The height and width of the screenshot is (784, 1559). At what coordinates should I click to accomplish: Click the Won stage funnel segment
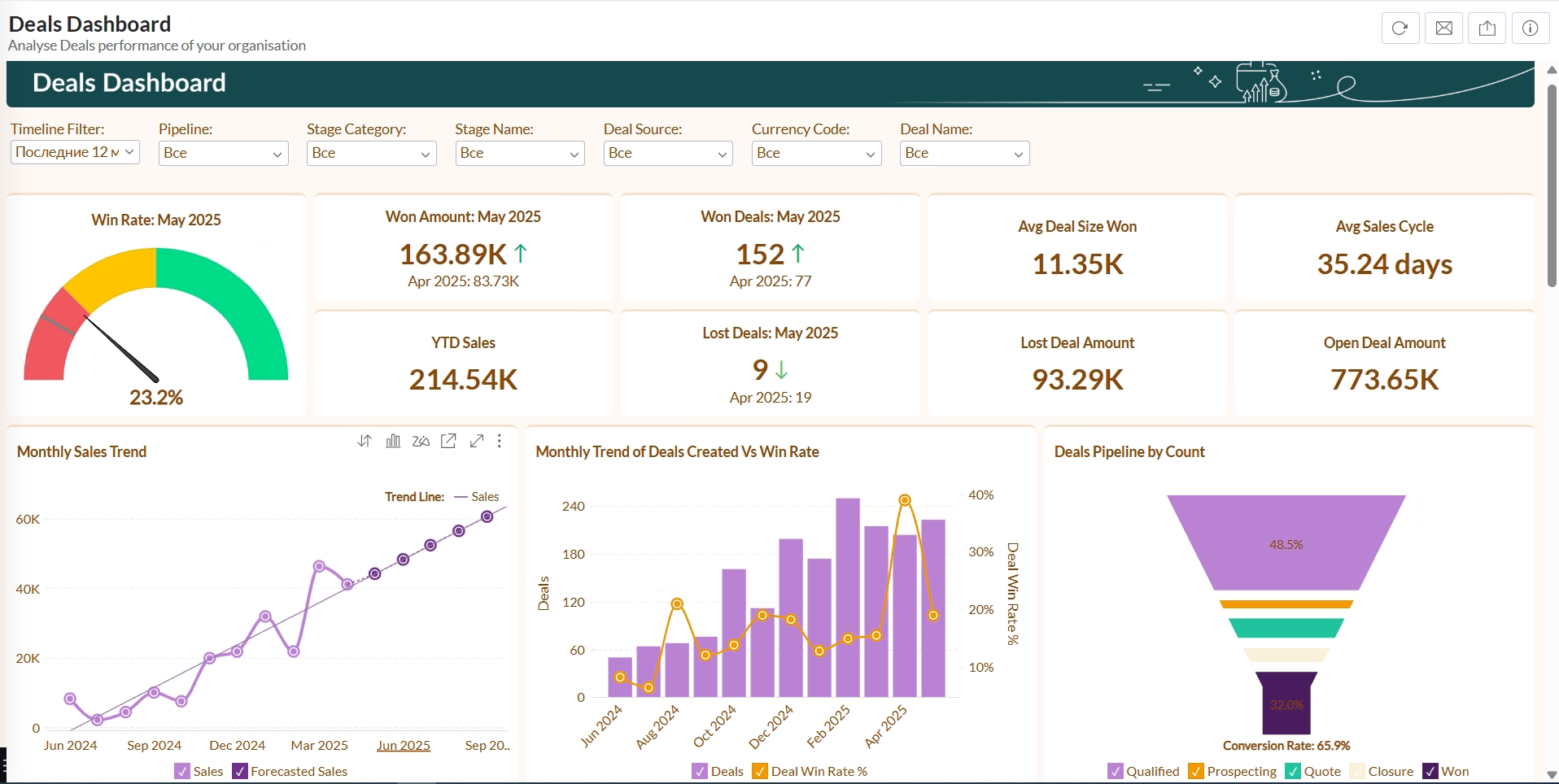1286,703
